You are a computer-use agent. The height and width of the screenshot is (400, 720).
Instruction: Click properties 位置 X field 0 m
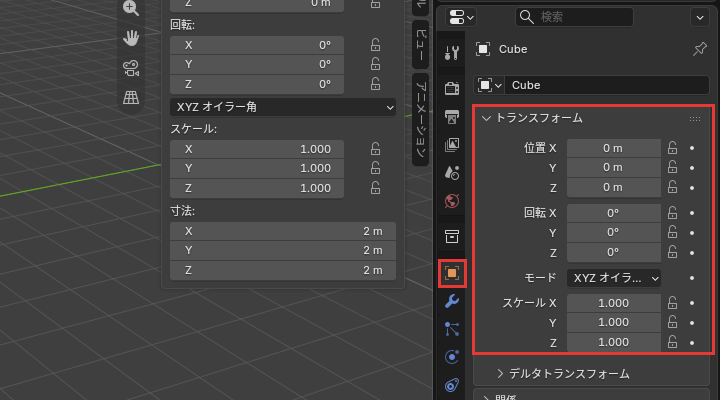pyautogui.click(x=614, y=148)
